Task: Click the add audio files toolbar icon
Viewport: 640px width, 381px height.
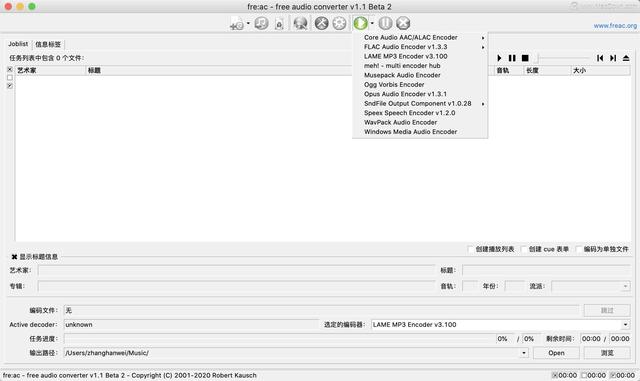Action: coord(237,23)
